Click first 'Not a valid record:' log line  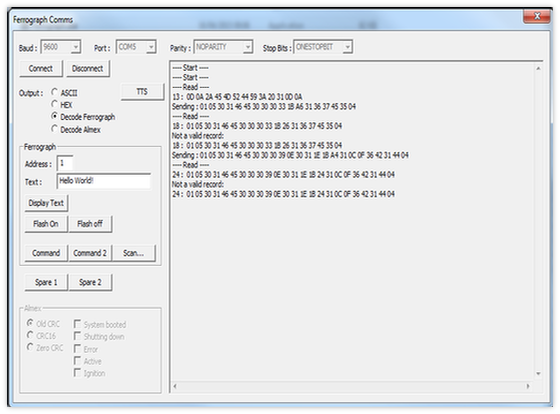[198, 136]
